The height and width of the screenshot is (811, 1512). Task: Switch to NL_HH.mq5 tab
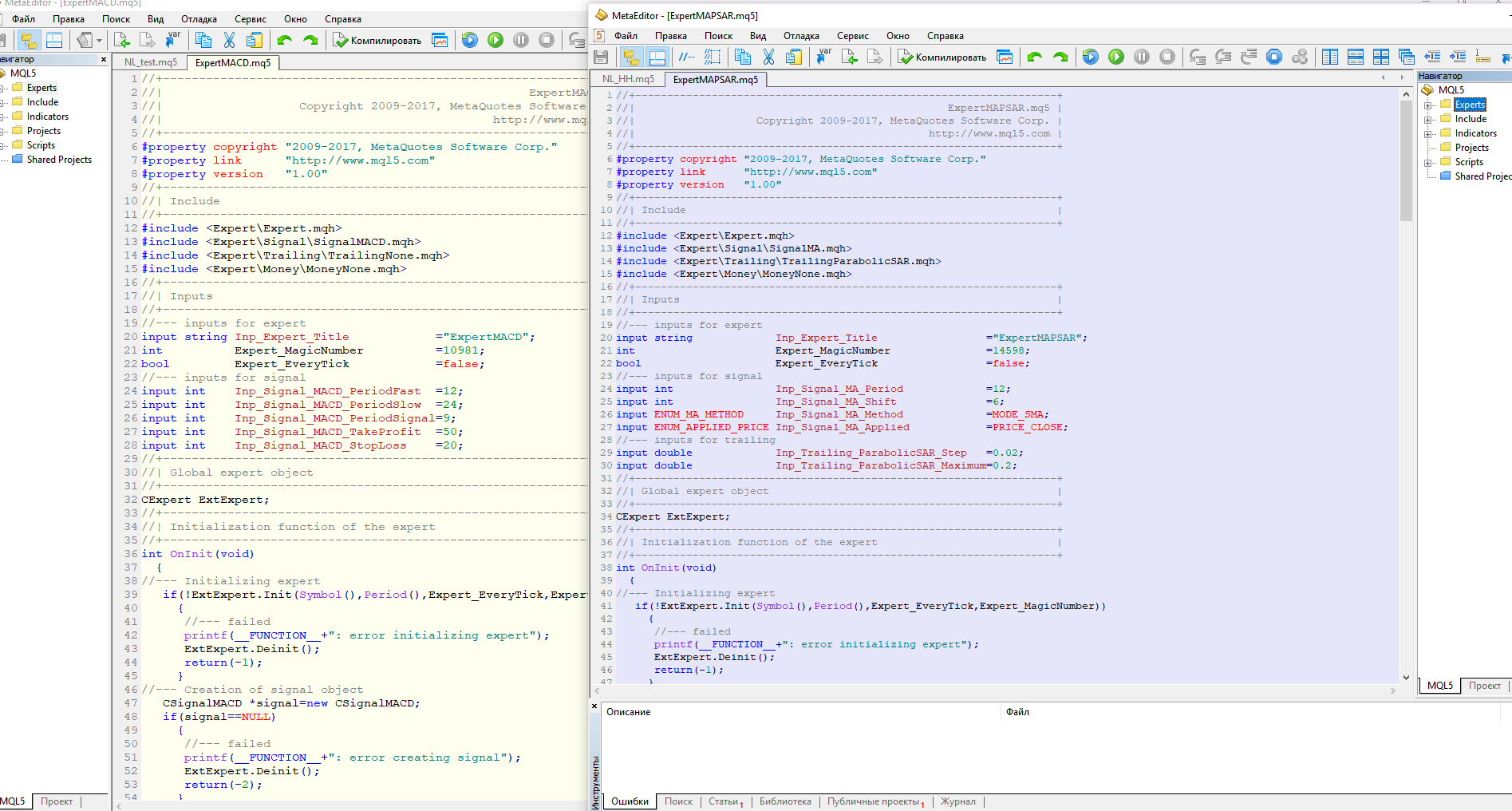point(628,79)
